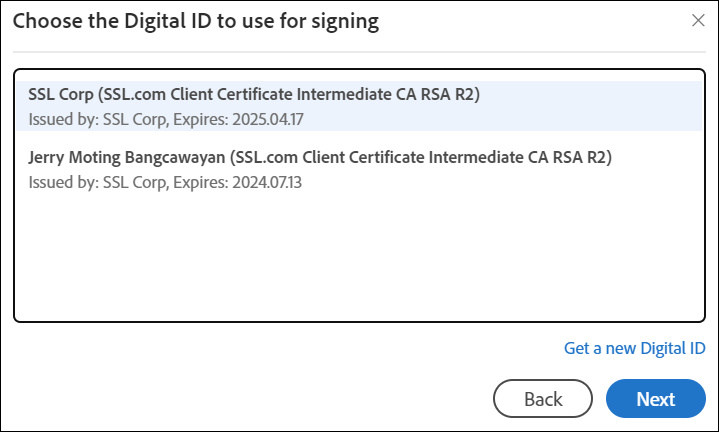Proceed with the Next button
719x432 pixels.
(655, 399)
